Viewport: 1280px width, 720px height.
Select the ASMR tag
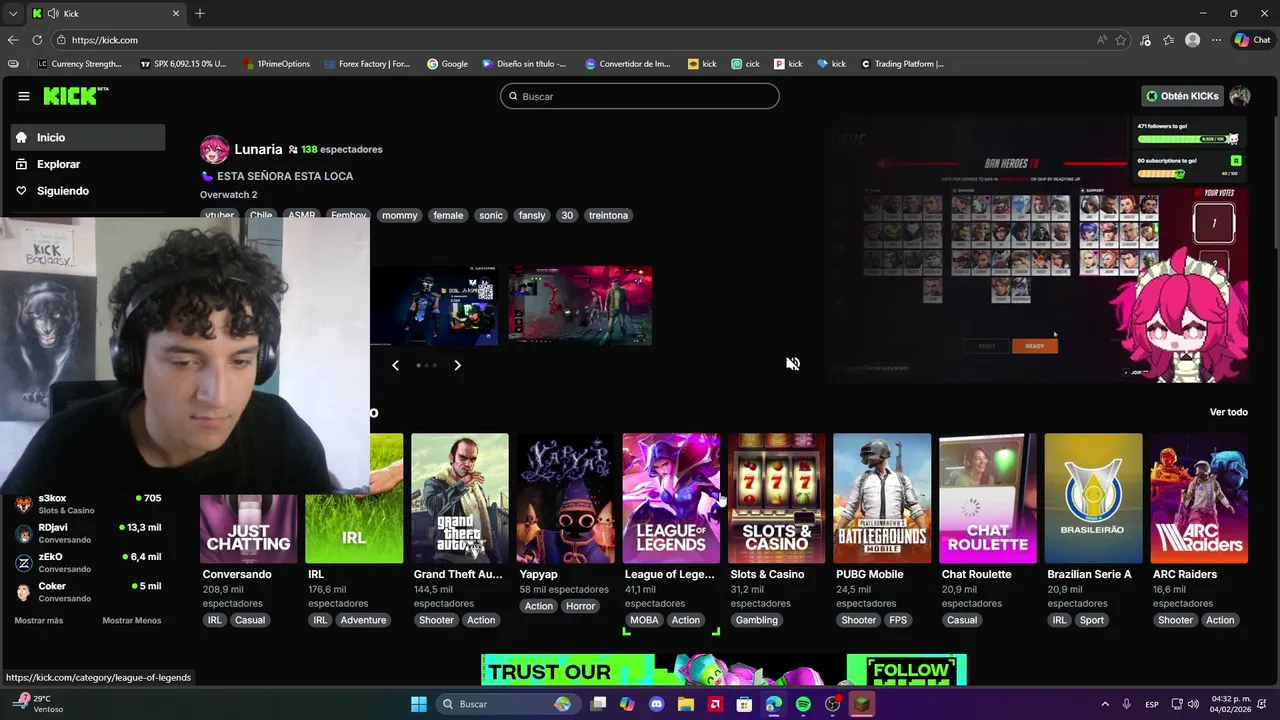point(301,215)
